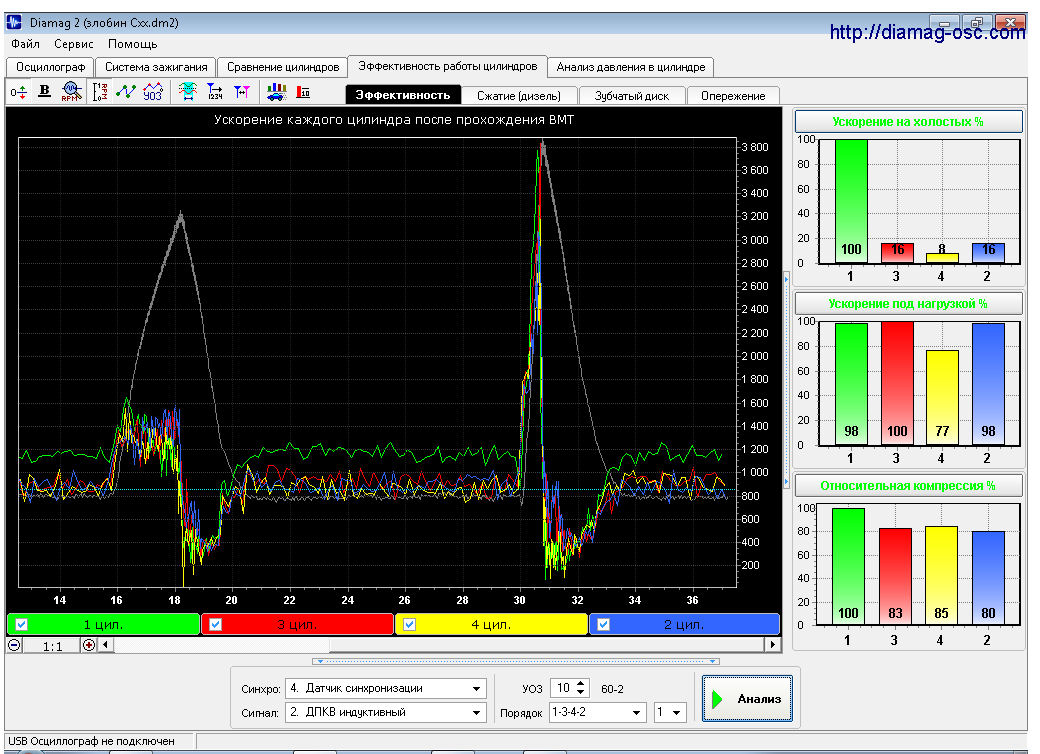
Task: Click the status text USB Осциллограф не подключен
Action: tap(92, 741)
